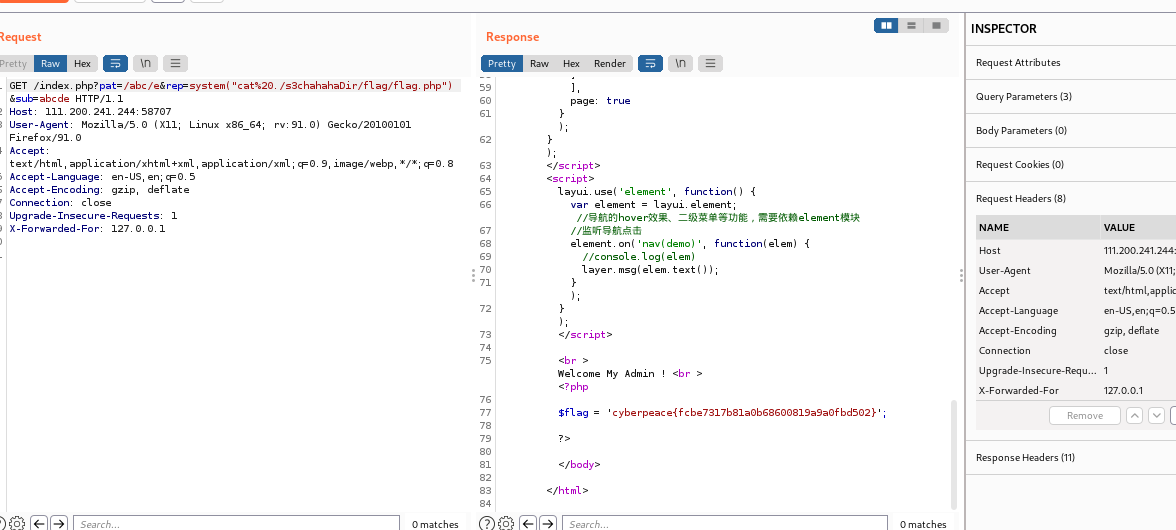
Task: Expand Request Cookies (0) section
Action: point(1071,165)
